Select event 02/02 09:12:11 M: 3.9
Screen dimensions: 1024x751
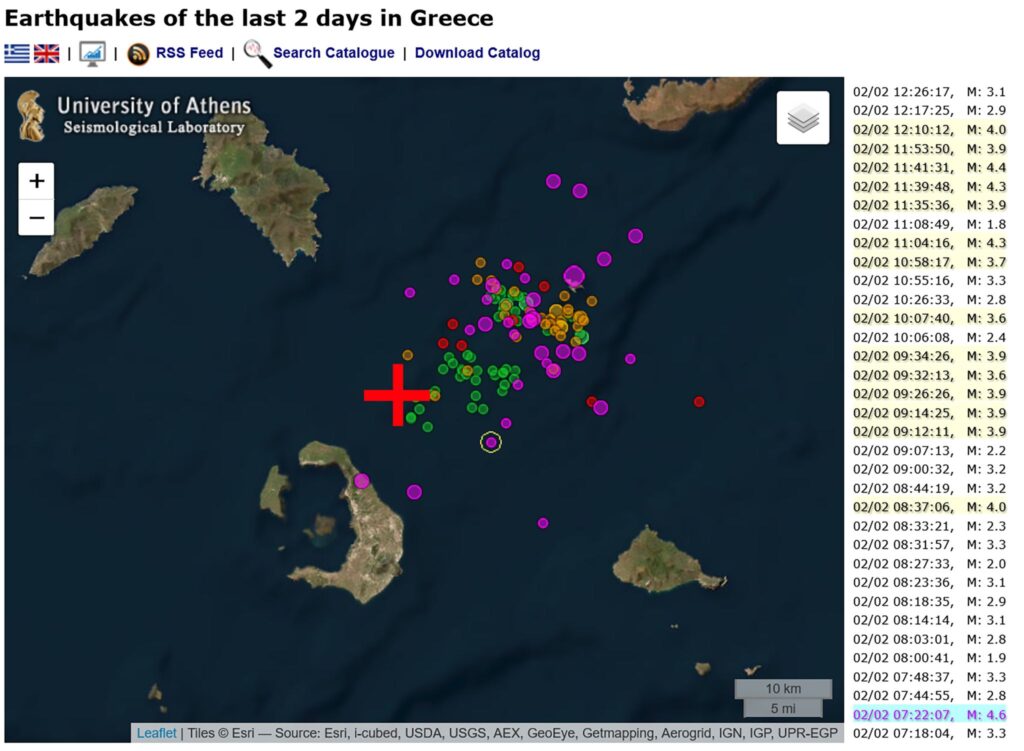(929, 432)
